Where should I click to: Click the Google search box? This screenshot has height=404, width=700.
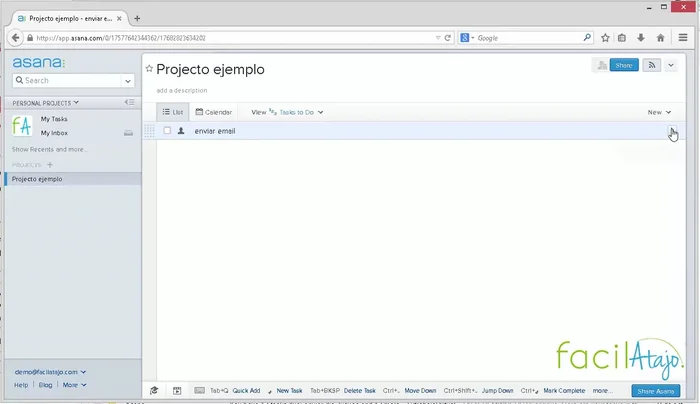tap(527, 38)
